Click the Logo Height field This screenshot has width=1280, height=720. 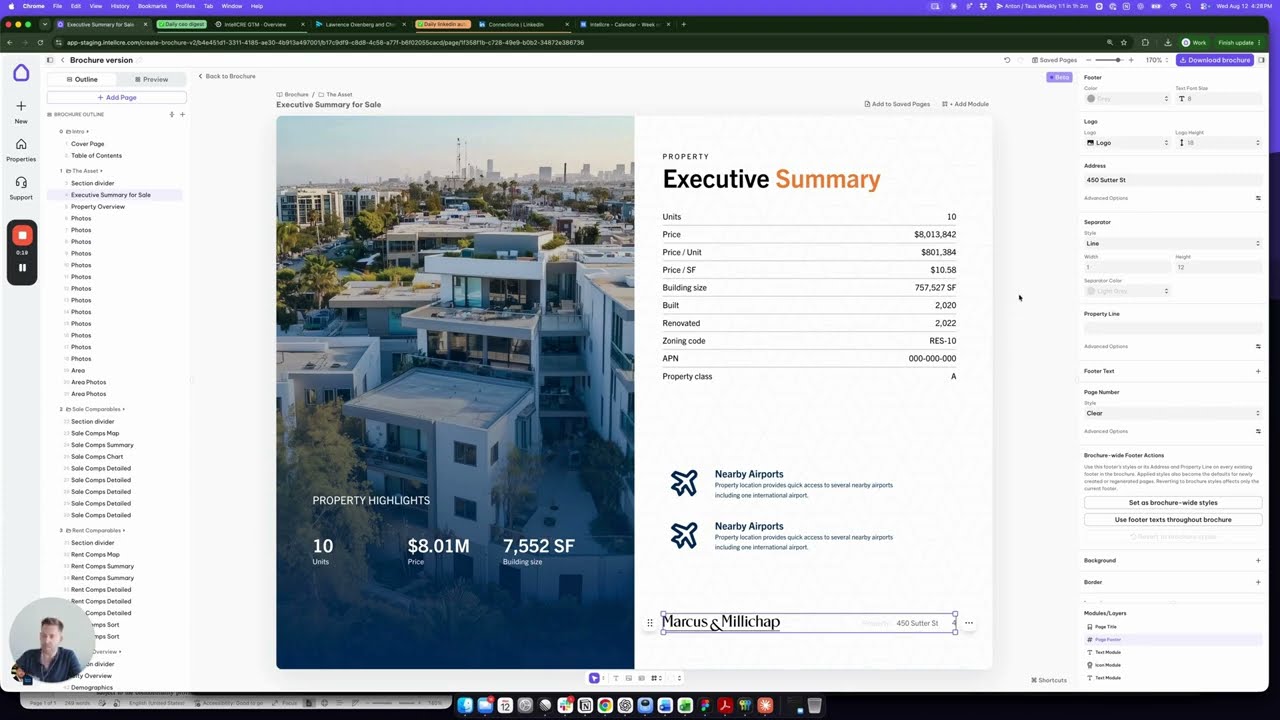[x=1219, y=143]
